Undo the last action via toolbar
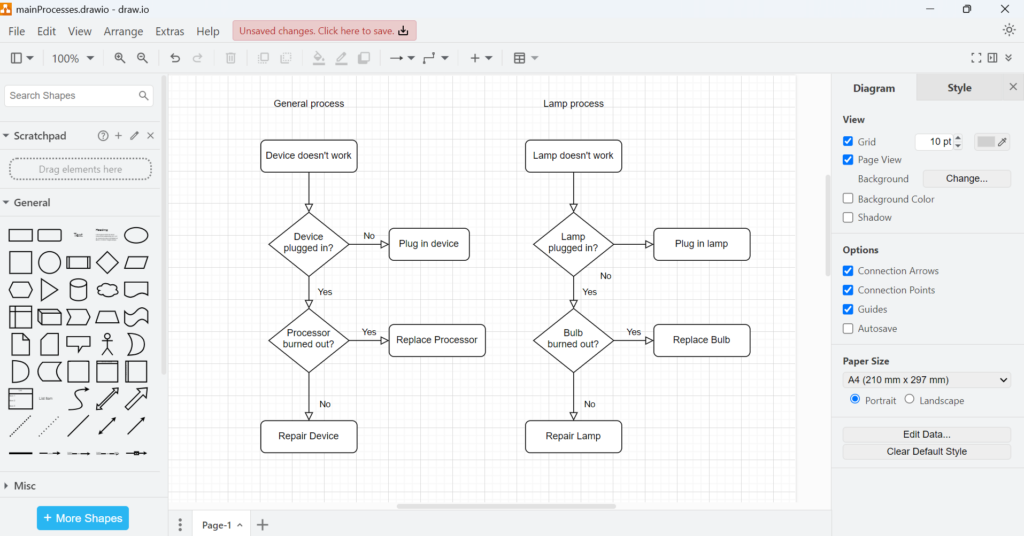 (176, 59)
